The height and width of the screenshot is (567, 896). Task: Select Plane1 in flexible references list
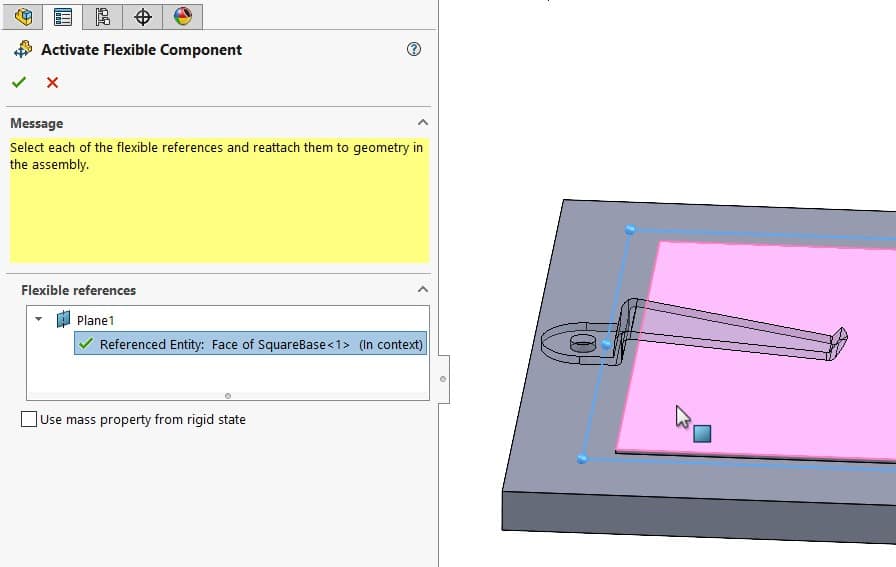click(x=95, y=320)
